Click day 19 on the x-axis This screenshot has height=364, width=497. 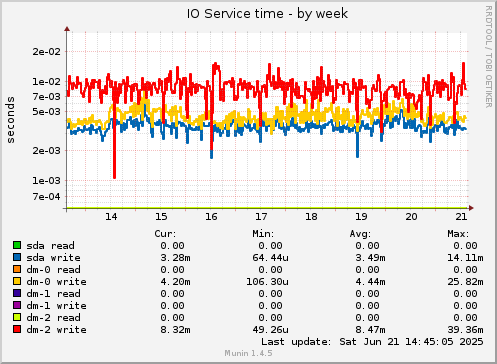[361, 217]
